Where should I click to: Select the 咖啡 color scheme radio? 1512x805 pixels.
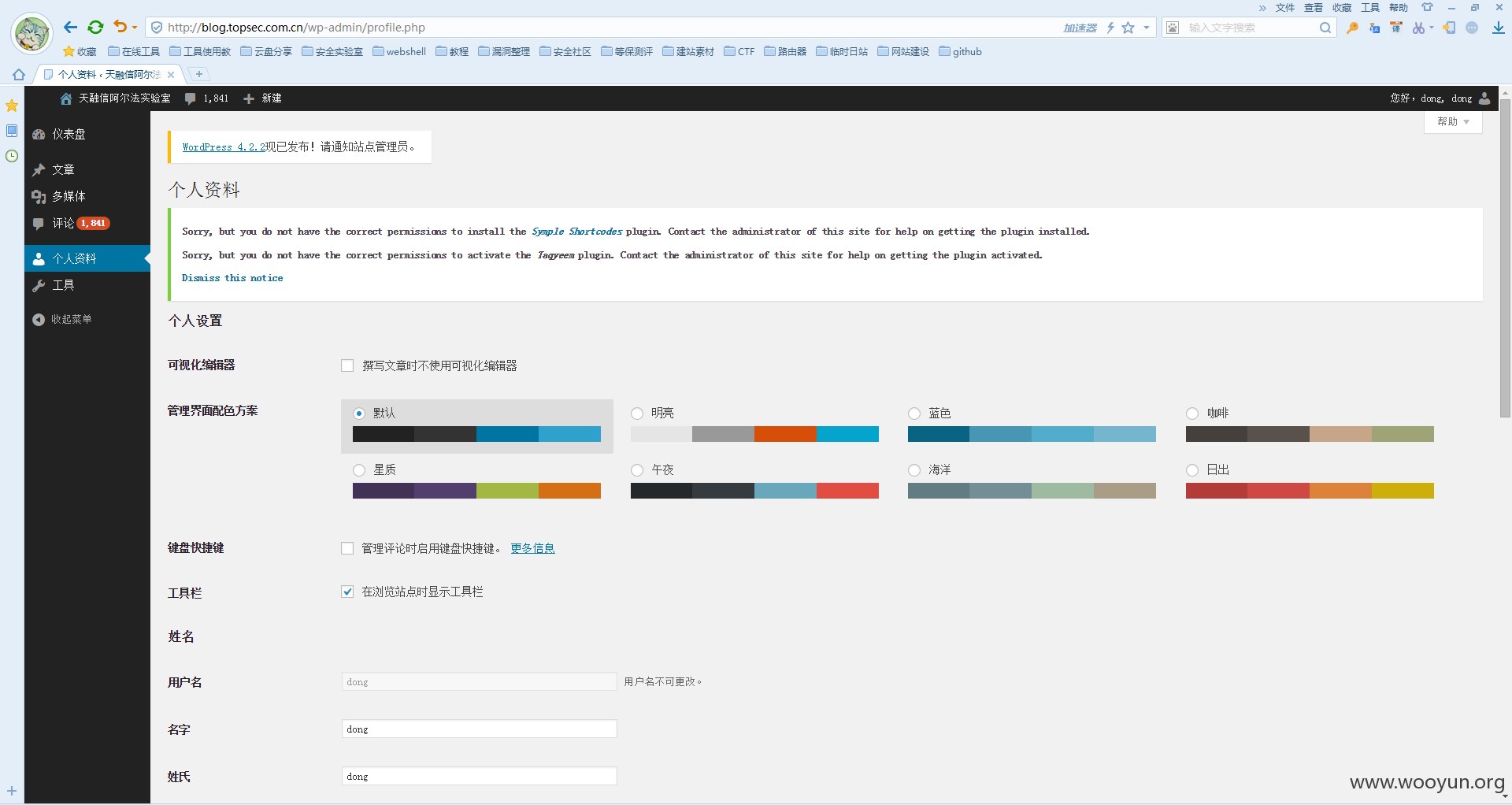[x=1192, y=414]
